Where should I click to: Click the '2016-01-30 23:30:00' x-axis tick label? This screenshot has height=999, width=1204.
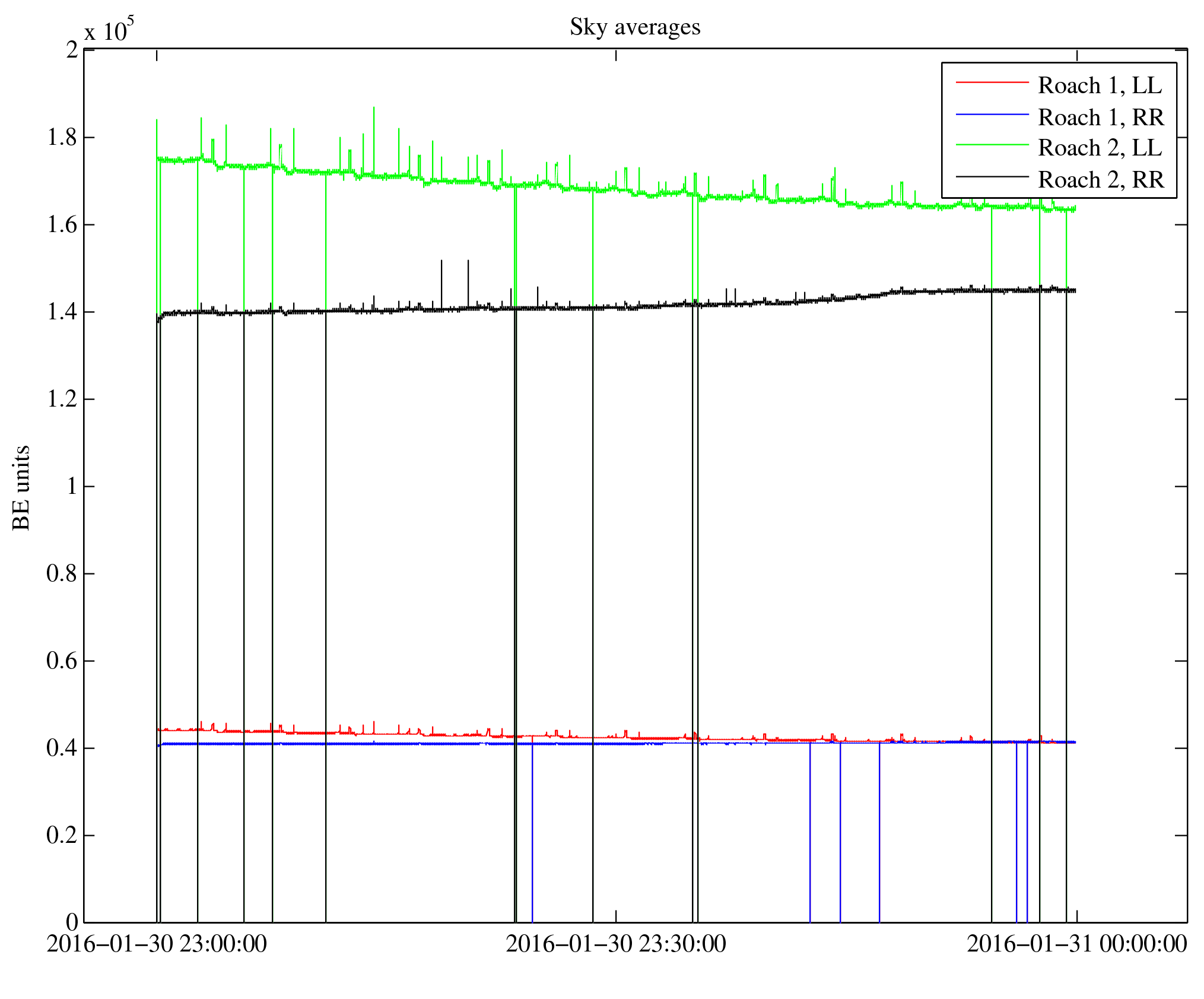pyautogui.click(x=616, y=944)
